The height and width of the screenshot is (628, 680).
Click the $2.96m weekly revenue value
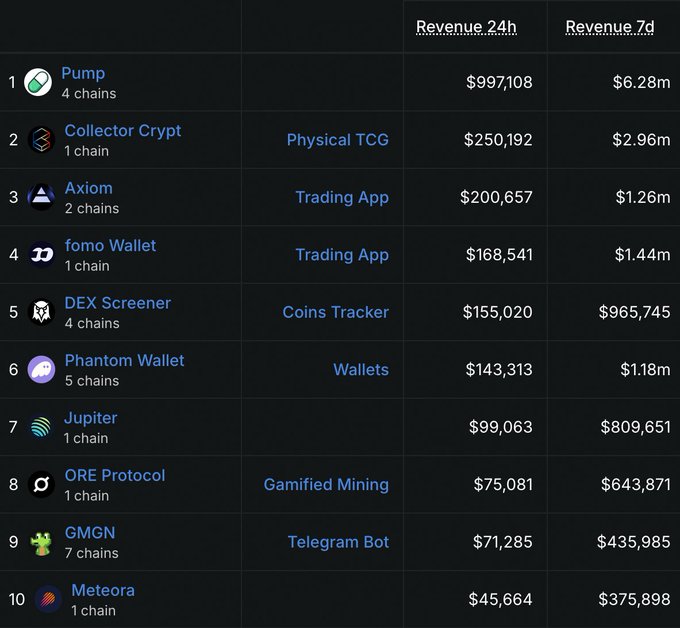point(641,140)
